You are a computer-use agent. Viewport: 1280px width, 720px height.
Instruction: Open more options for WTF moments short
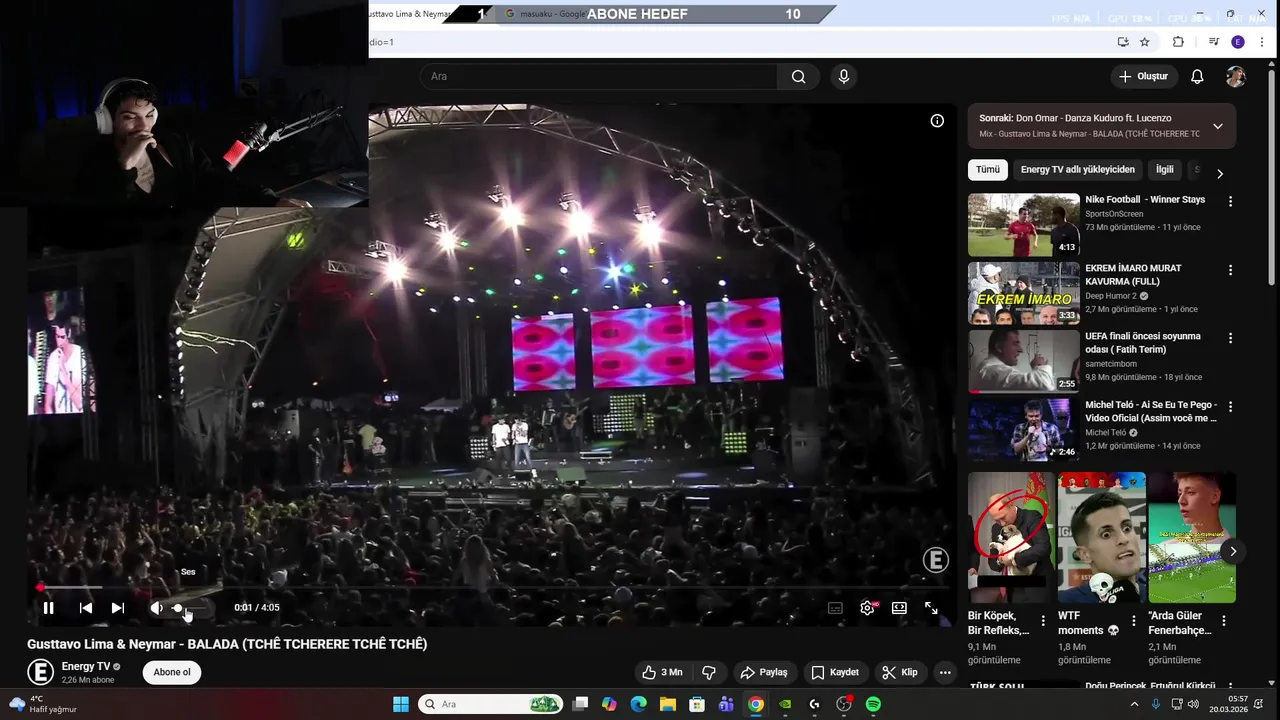click(x=1133, y=621)
